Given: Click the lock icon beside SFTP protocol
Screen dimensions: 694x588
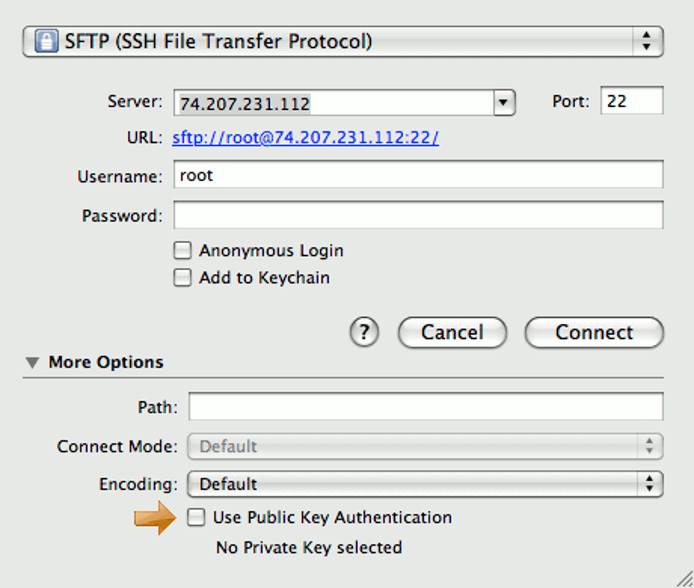Looking at the screenshot, I should pyautogui.click(x=46, y=41).
